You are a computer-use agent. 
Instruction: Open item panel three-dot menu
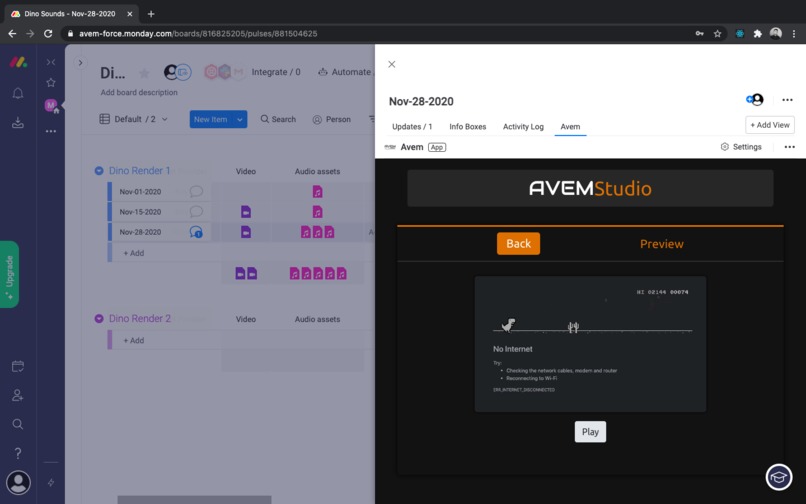[787, 100]
